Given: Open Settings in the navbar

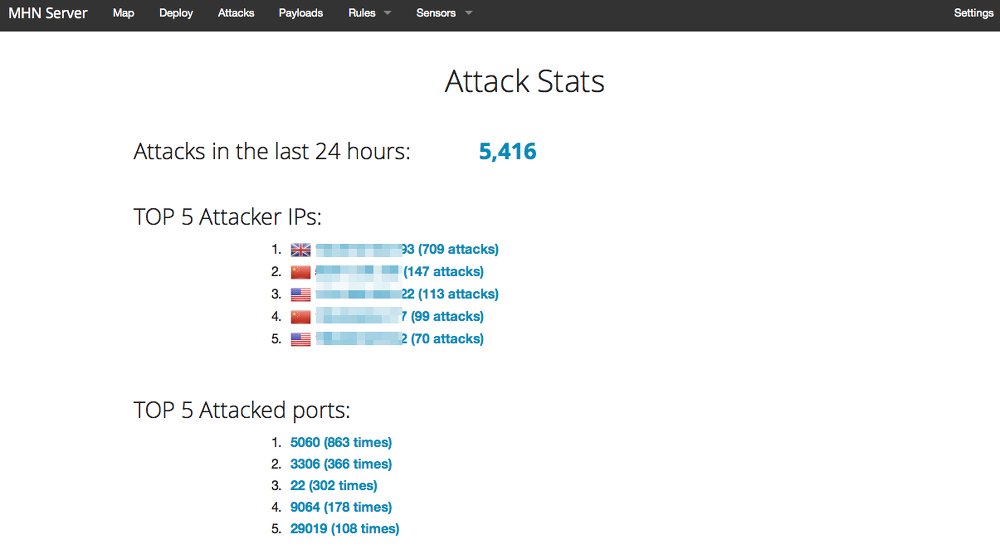Looking at the screenshot, I should 973,13.
